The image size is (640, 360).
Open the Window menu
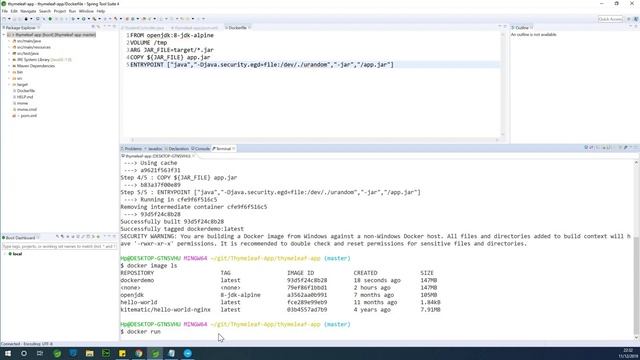click(86, 11)
